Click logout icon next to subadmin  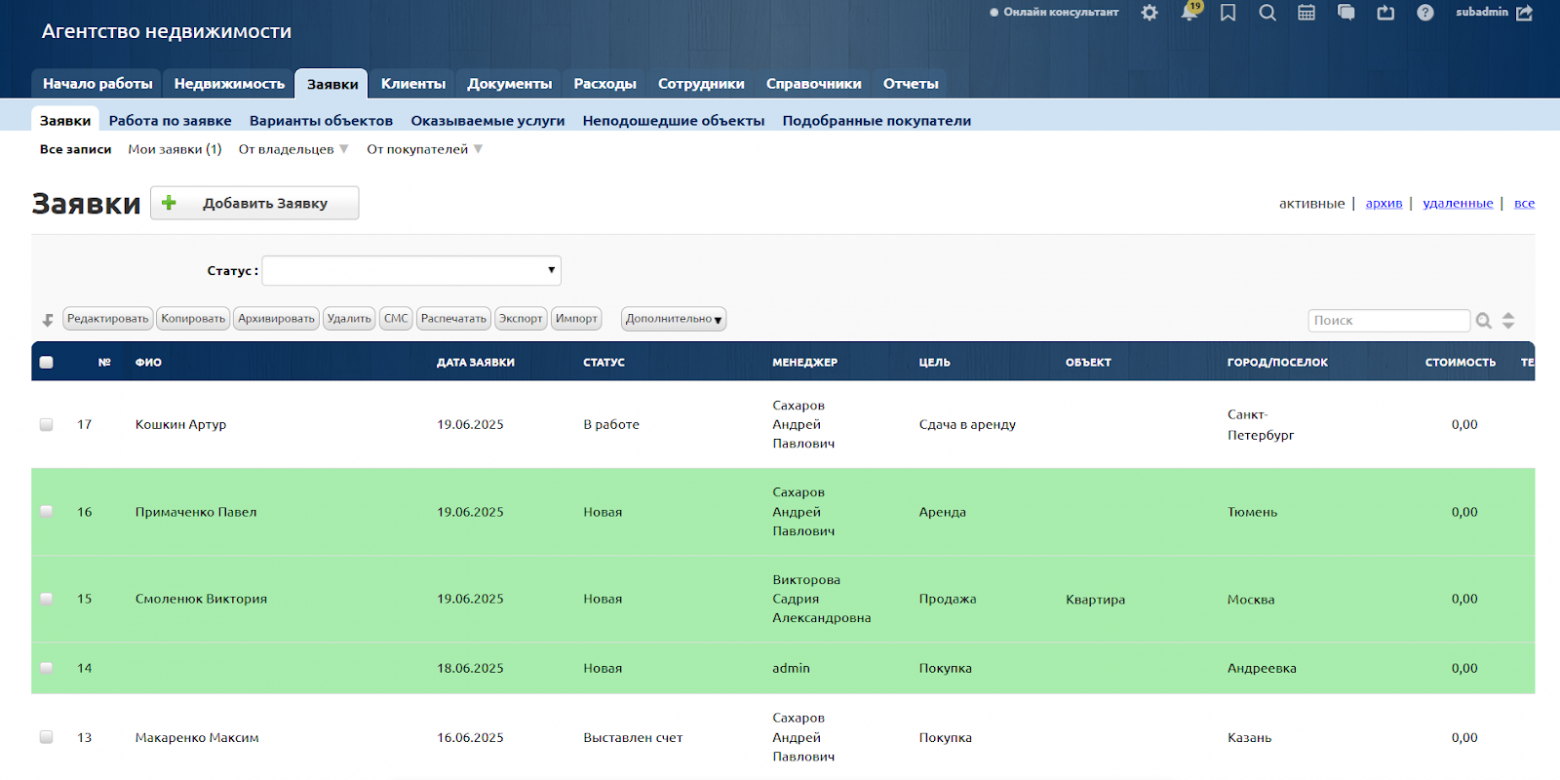click(1524, 13)
